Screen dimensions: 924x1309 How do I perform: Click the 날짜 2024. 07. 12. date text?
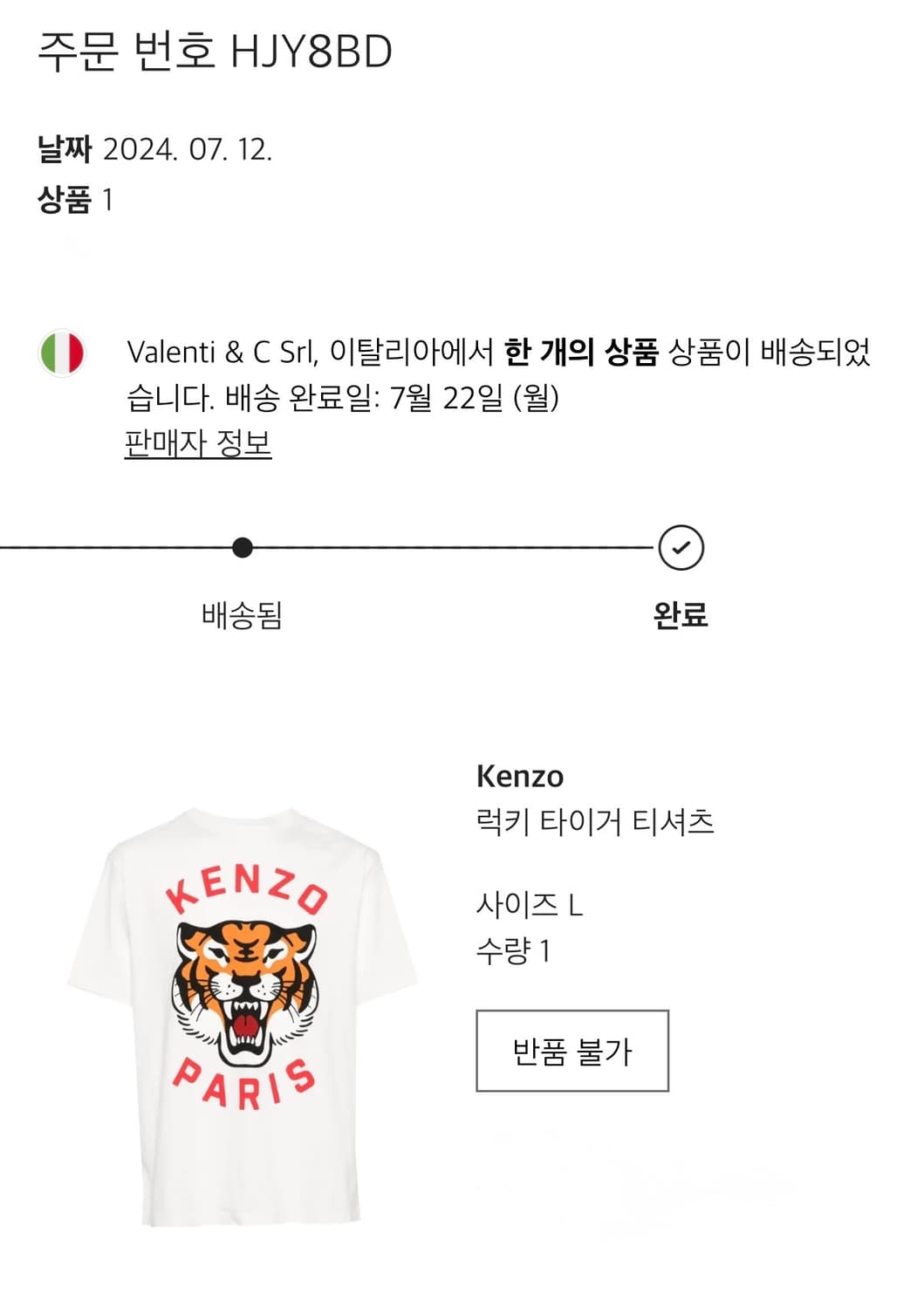click(x=157, y=148)
